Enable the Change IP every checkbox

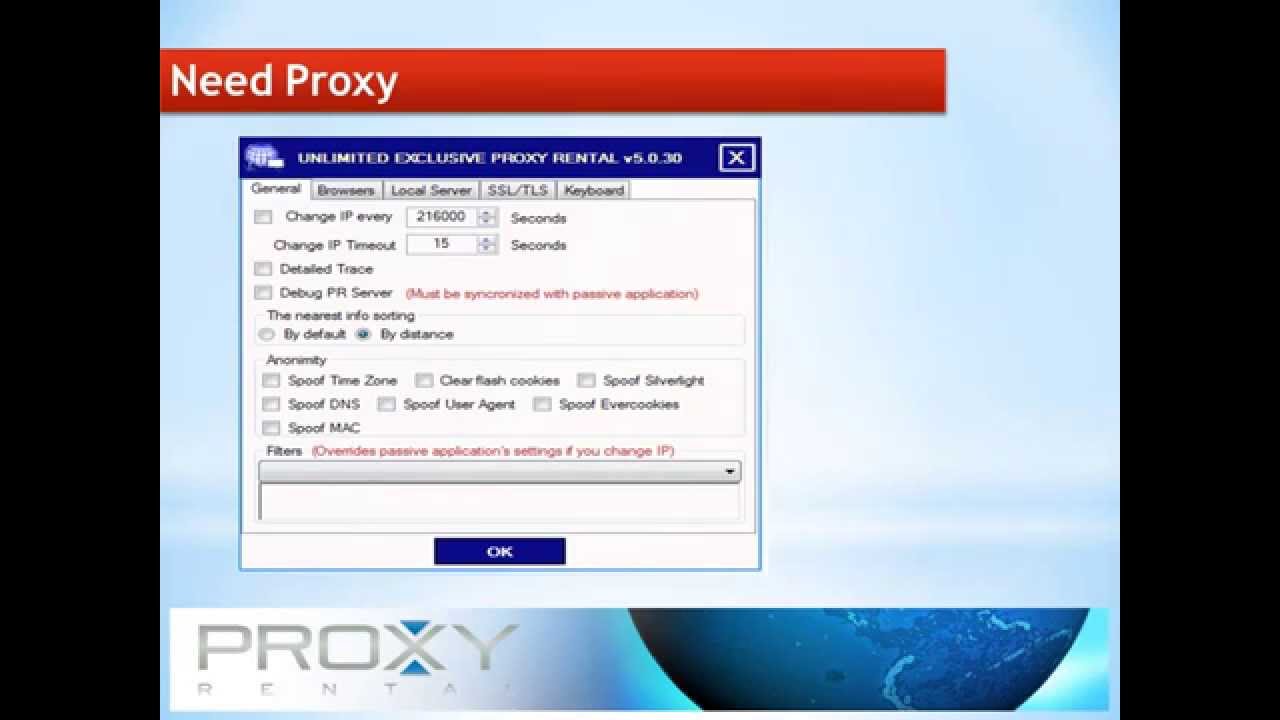(x=263, y=217)
